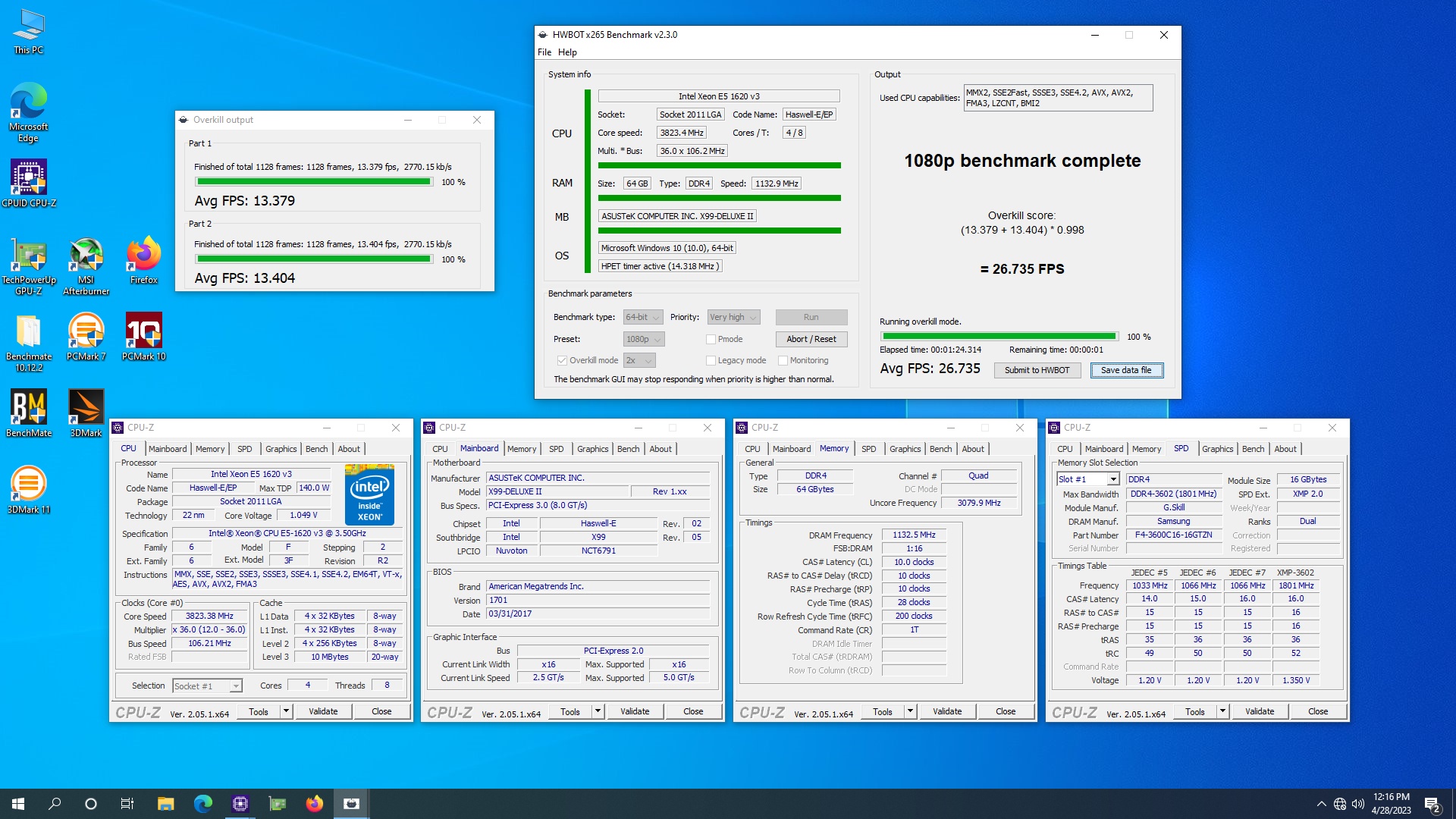1456x819 pixels.
Task: Switch to CPU-Z taskbar icon
Action: coord(240,804)
